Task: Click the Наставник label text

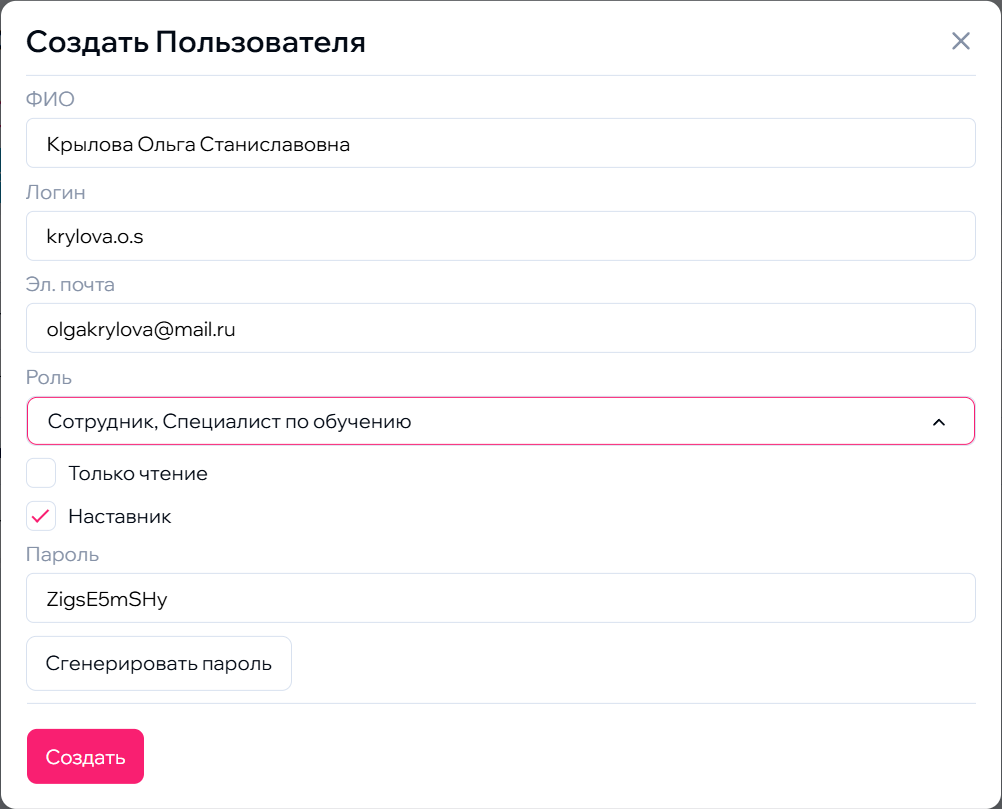Action: point(120,517)
